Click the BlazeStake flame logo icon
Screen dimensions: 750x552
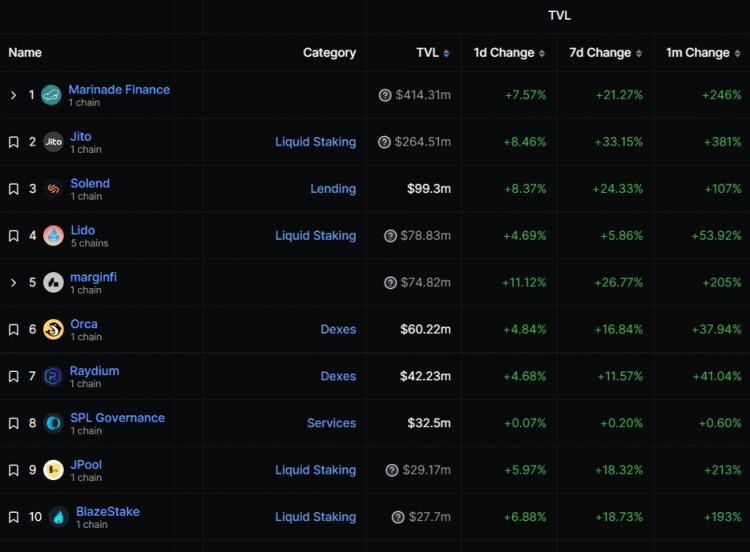pos(59,517)
